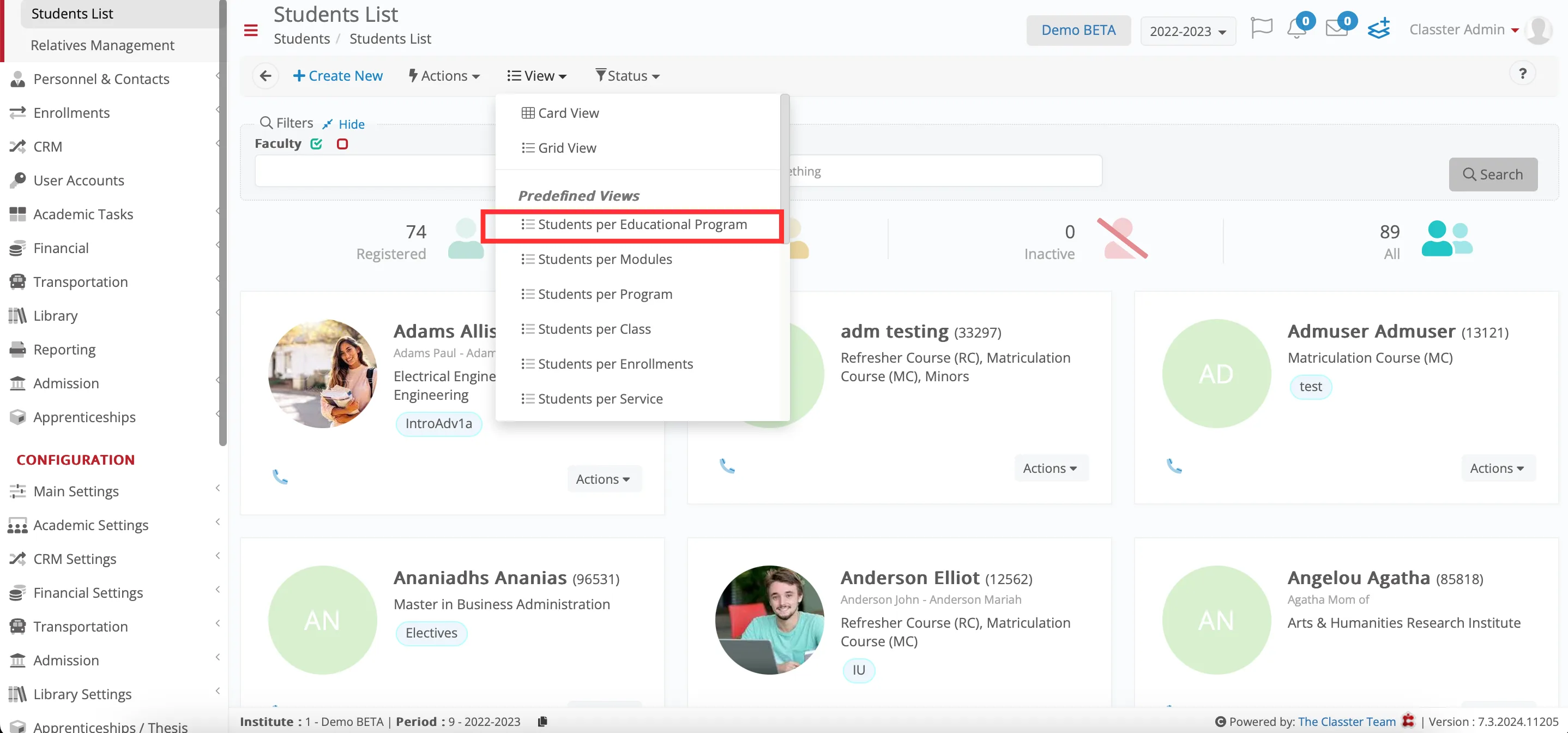Screen dimensions: 1568x733
Task: Expand Academic Settings in sidebar
Action: (x=114, y=525)
